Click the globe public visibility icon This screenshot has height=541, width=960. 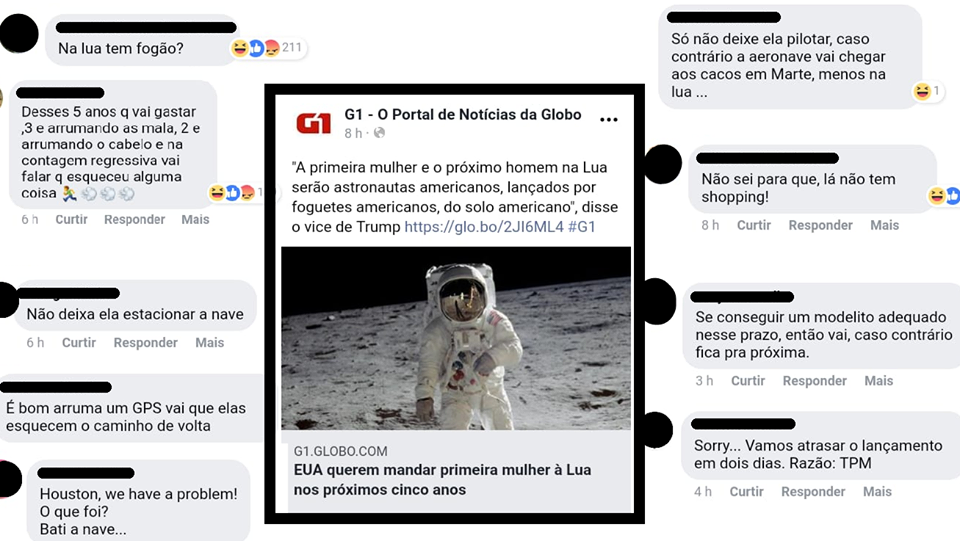tap(380, 133)
